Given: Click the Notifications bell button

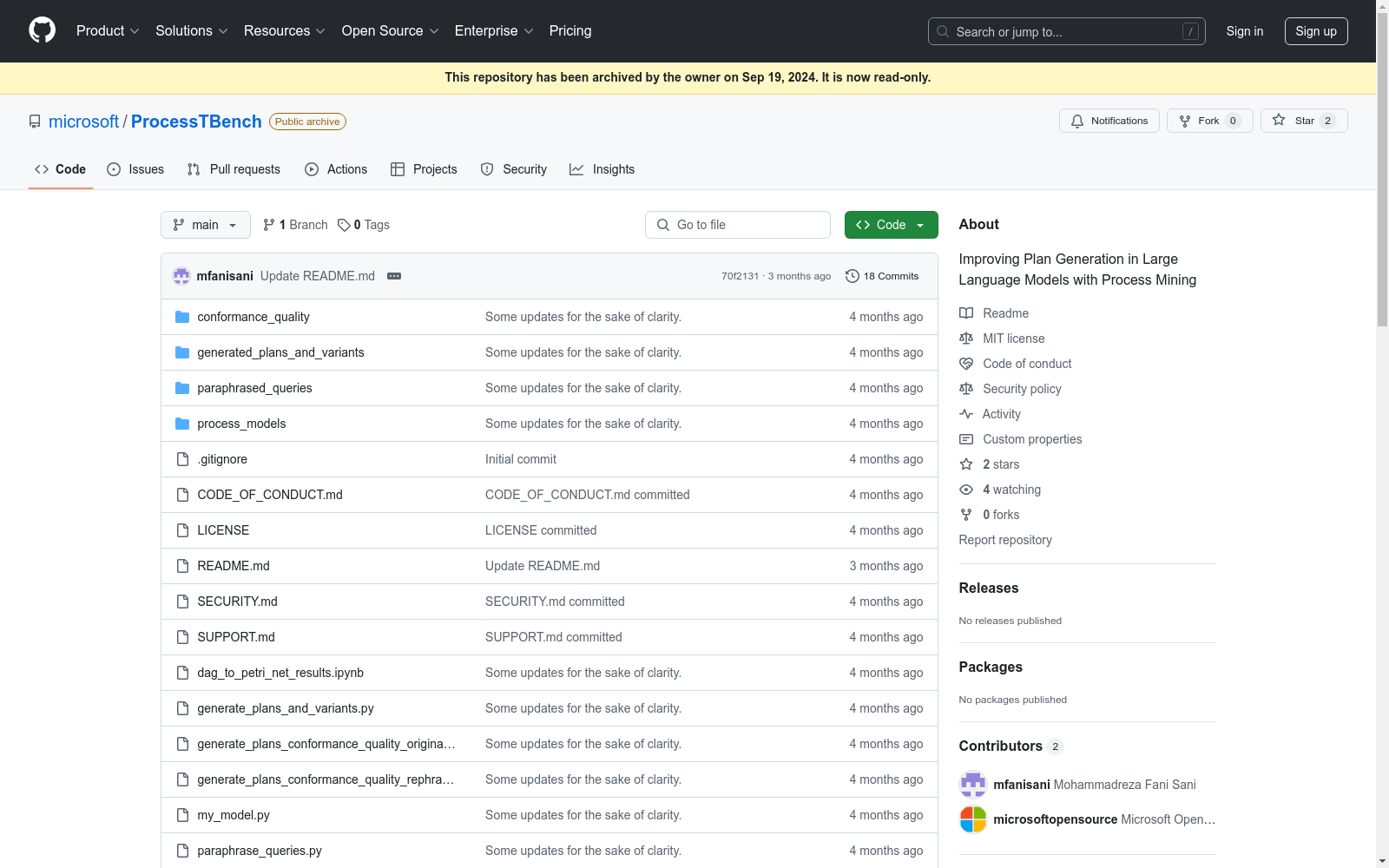Looking at the screenshot, I should point(1109,121).
